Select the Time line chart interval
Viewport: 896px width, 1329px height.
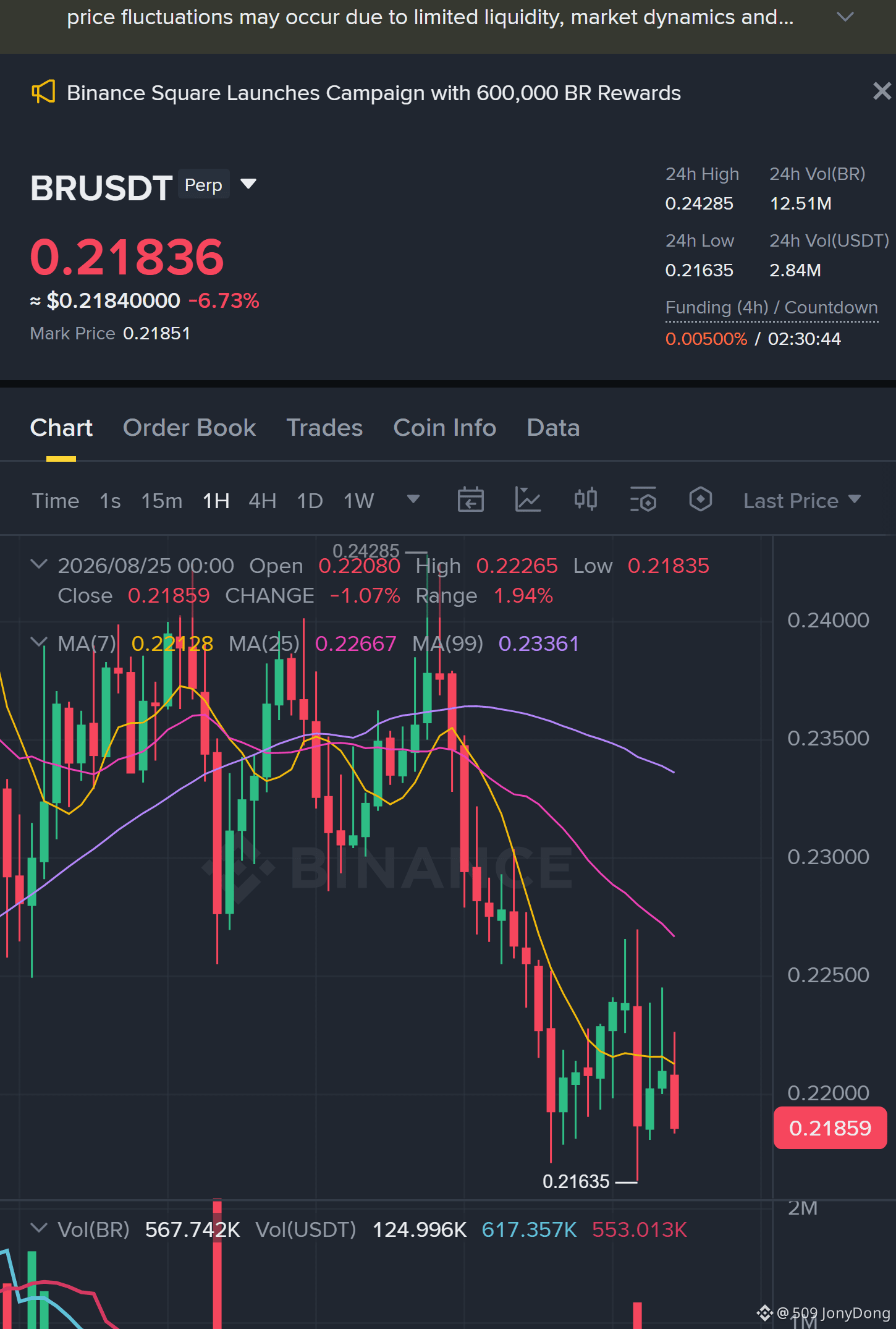(56, 501)
